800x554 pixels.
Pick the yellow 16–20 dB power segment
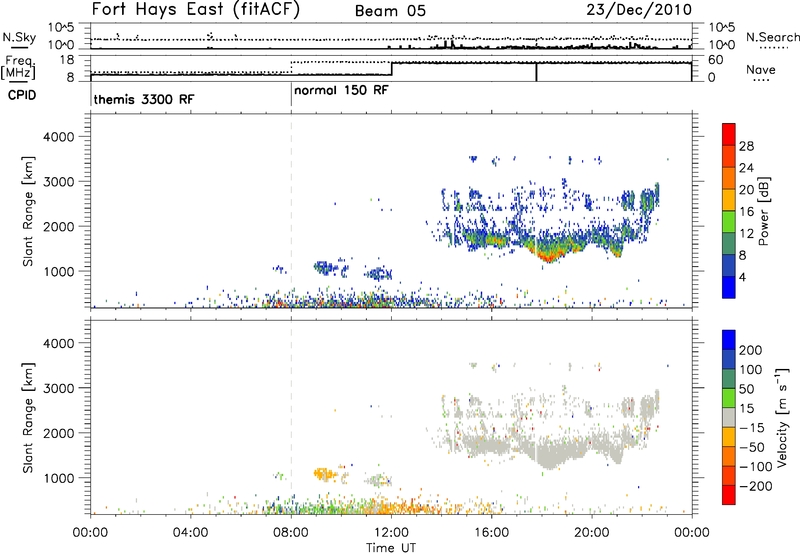(x=729, y=200)
